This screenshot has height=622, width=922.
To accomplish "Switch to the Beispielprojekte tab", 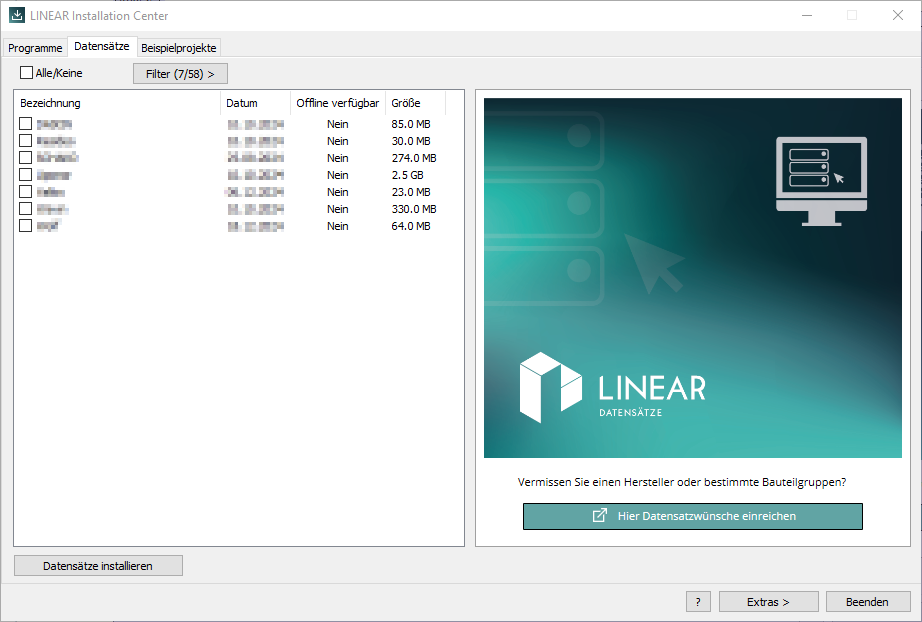I will click(x=179, y=48).
